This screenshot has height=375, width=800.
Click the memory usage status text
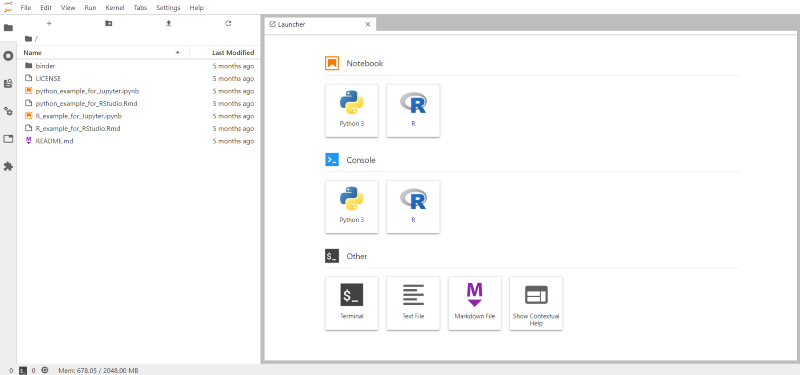click(x=98, y=370)
